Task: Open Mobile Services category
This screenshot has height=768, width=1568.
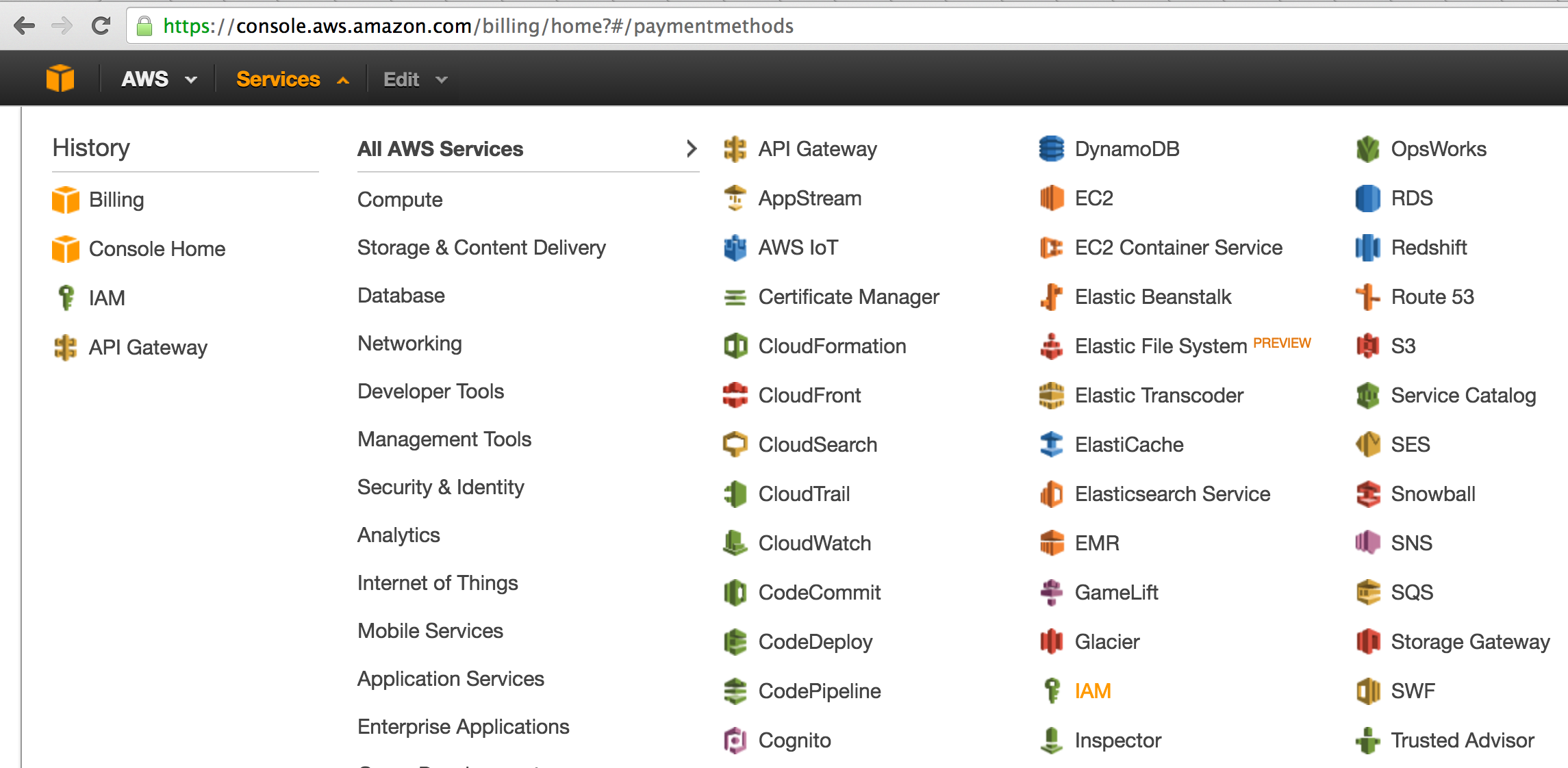Action: point(430,630)
